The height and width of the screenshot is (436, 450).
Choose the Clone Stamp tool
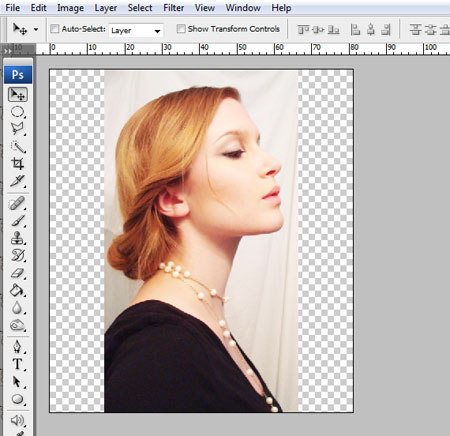[x=18, y=238]
